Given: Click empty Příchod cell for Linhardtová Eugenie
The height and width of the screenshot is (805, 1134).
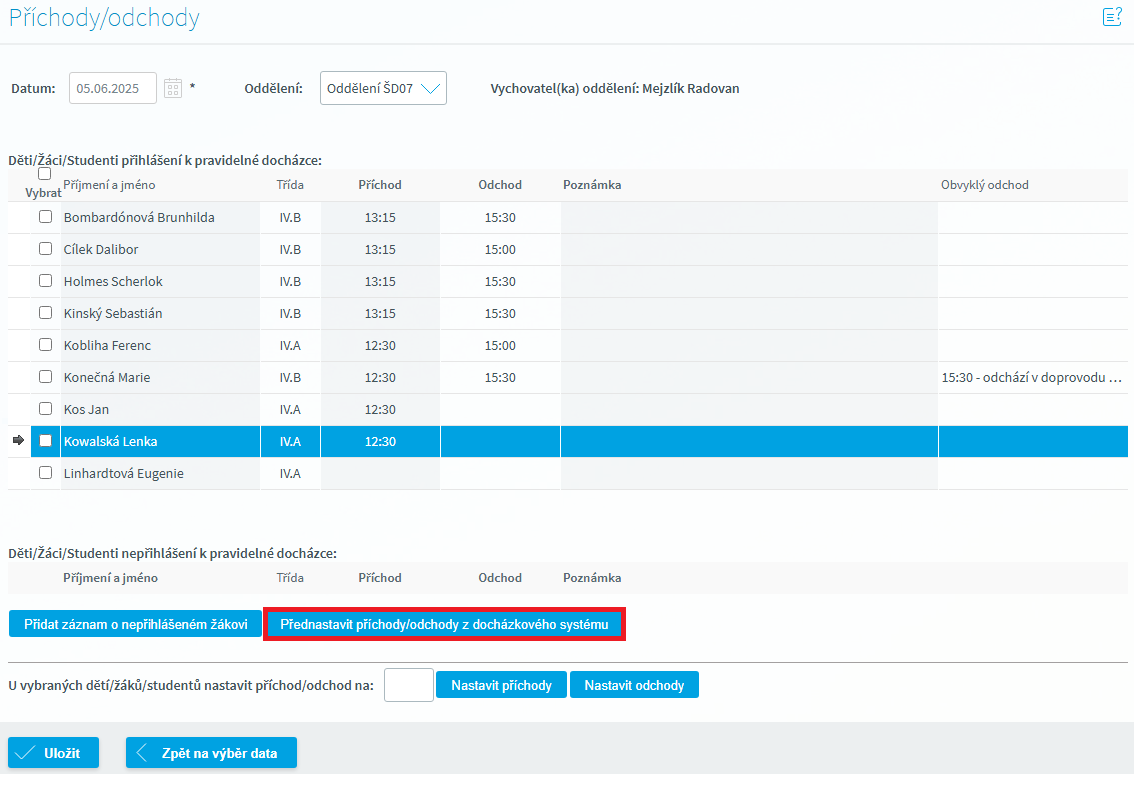Looking at the screenshot, I should pyautogui.click(x=380, y=474).
